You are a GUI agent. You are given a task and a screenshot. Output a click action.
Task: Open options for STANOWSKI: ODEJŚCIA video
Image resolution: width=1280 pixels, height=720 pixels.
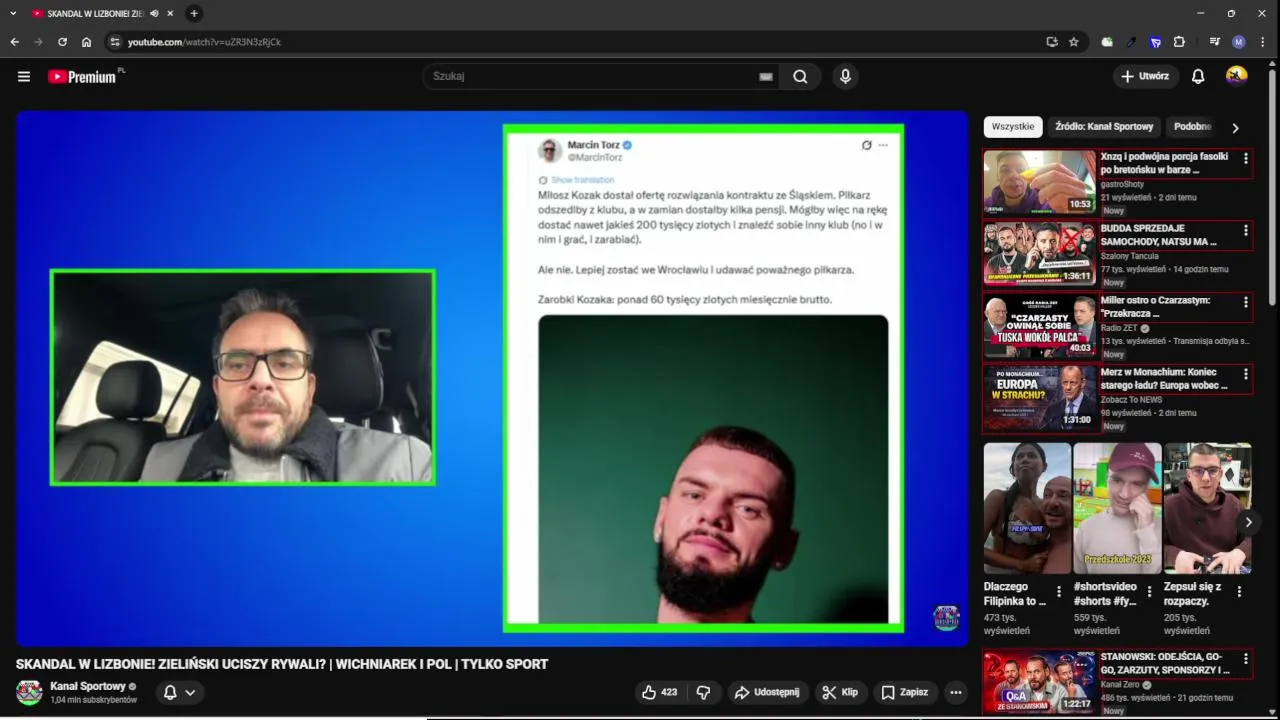tap(1245, 658)
